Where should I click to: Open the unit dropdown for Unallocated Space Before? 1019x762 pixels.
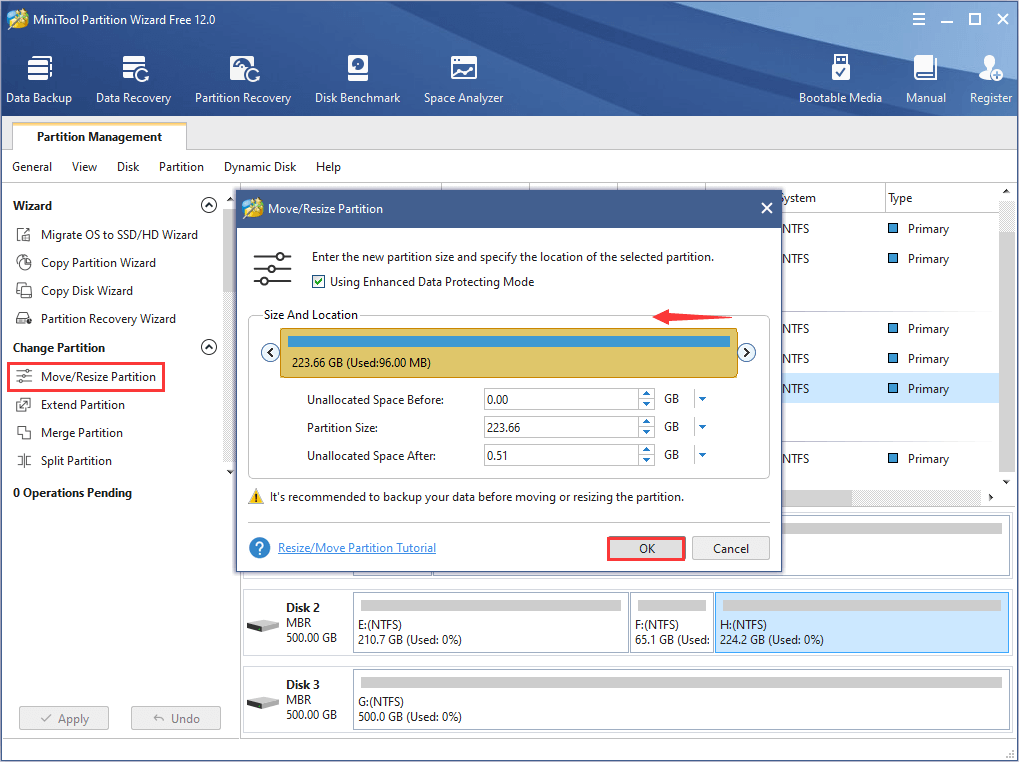pos(703,400)
